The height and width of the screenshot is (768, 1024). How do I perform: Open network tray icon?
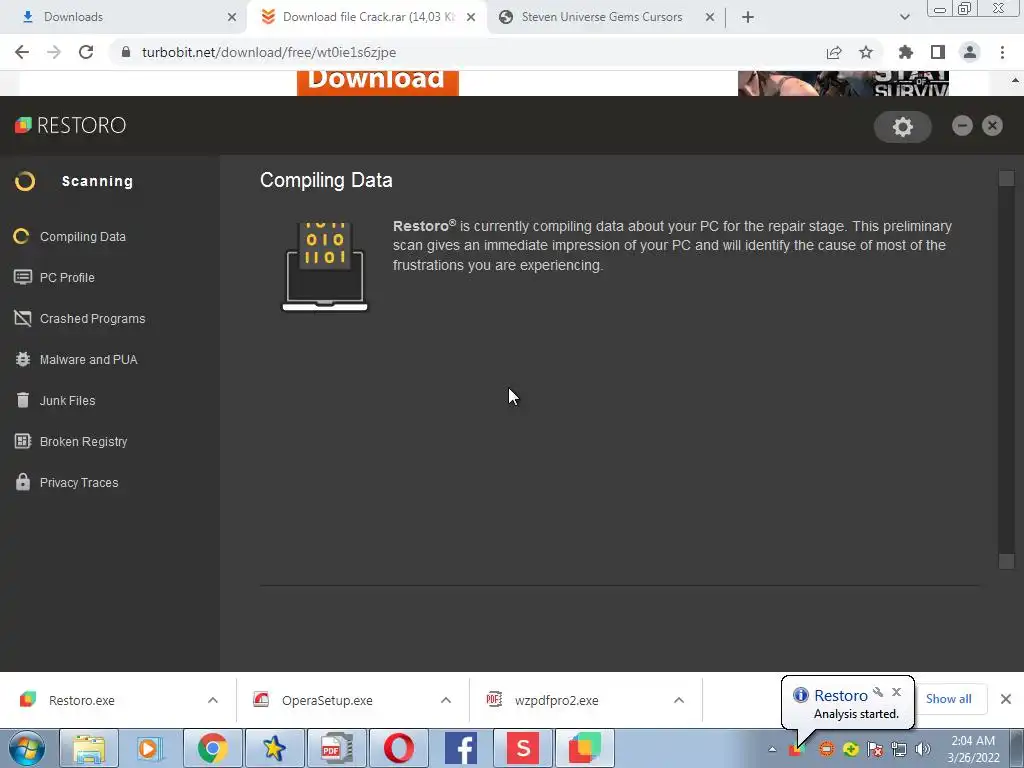(899, 749)
